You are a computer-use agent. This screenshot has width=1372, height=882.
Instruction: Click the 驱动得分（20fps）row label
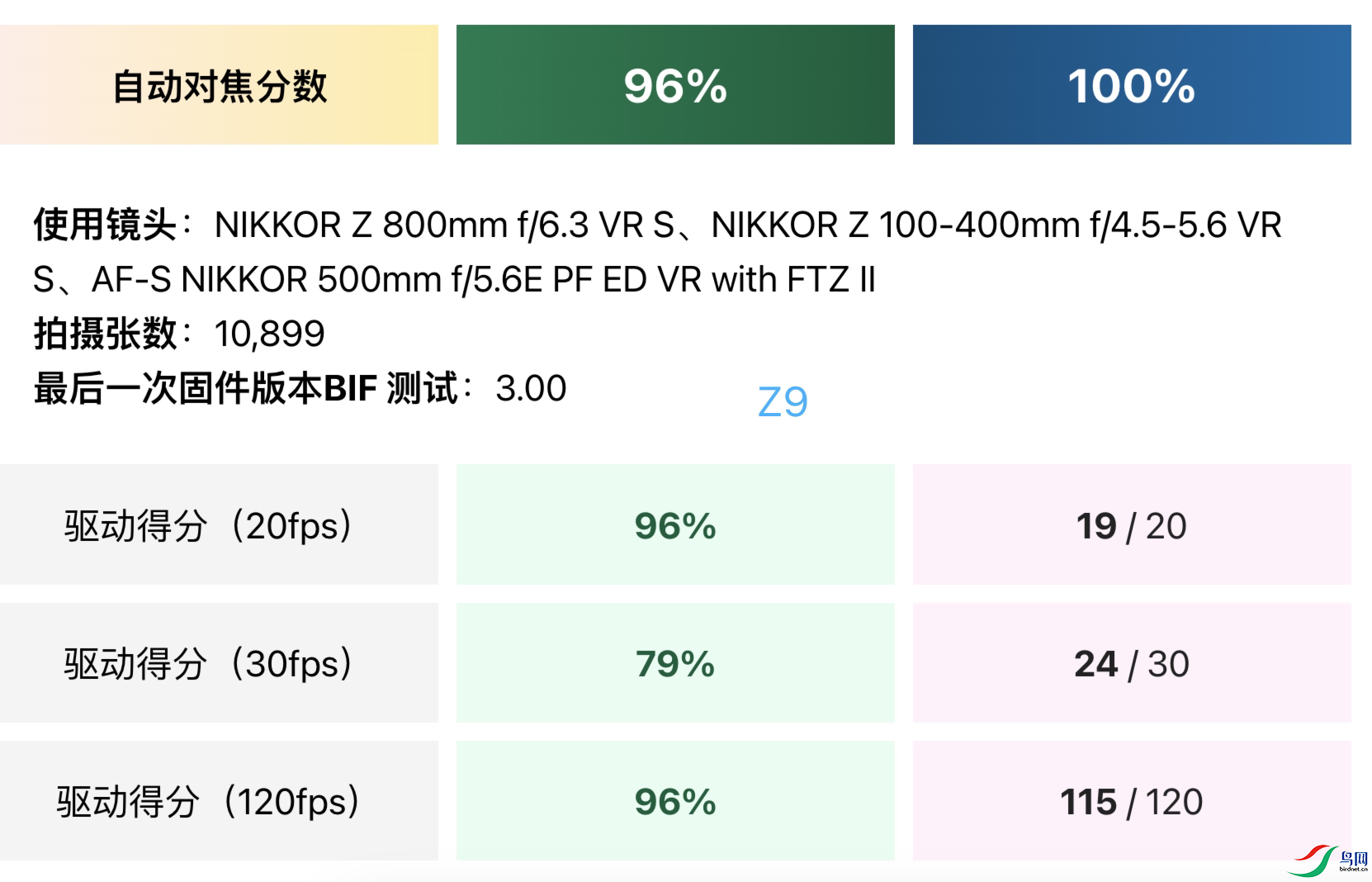tap(210, 525)
